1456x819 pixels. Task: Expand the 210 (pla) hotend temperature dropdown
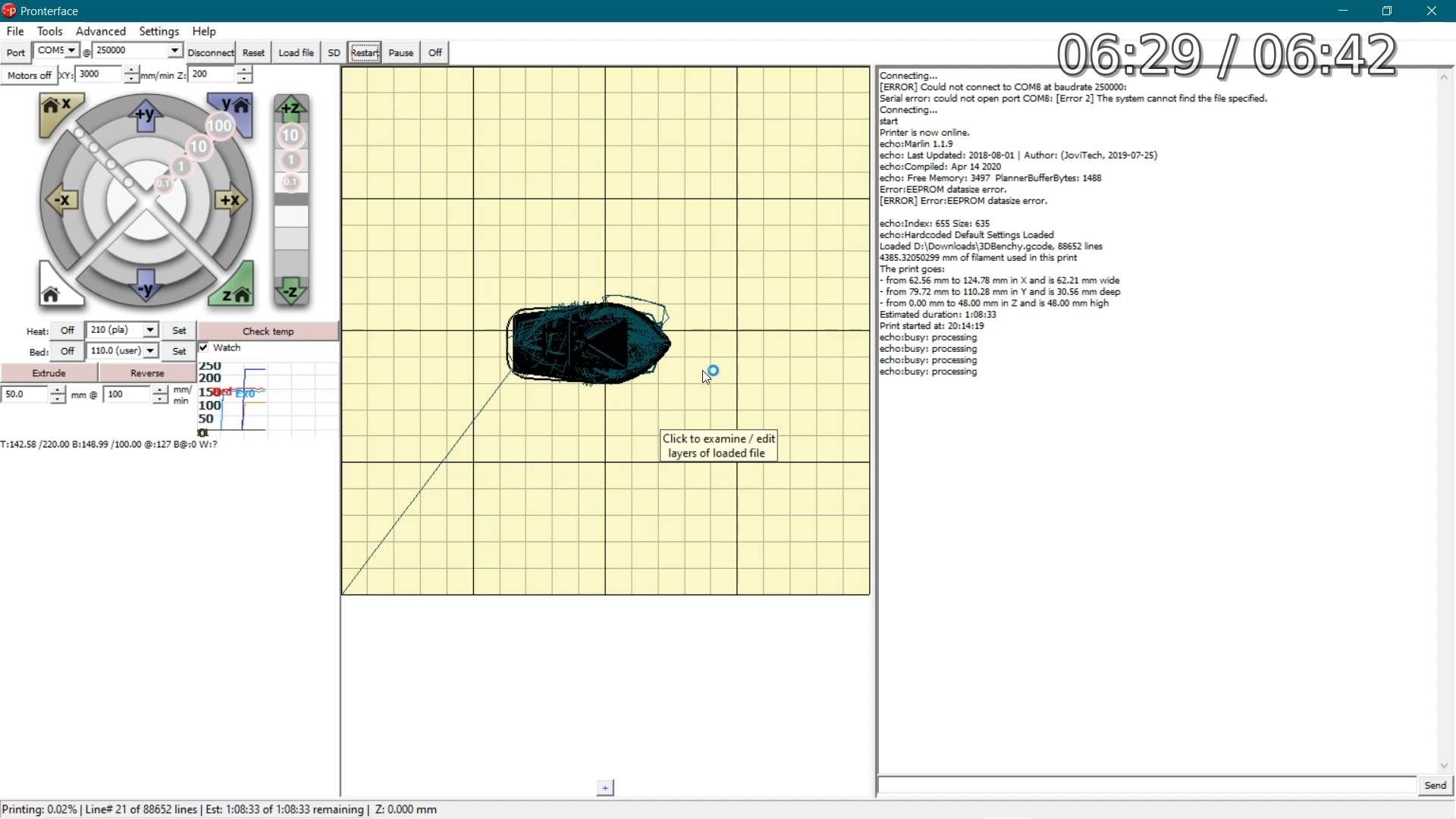[x=150, y=330]
